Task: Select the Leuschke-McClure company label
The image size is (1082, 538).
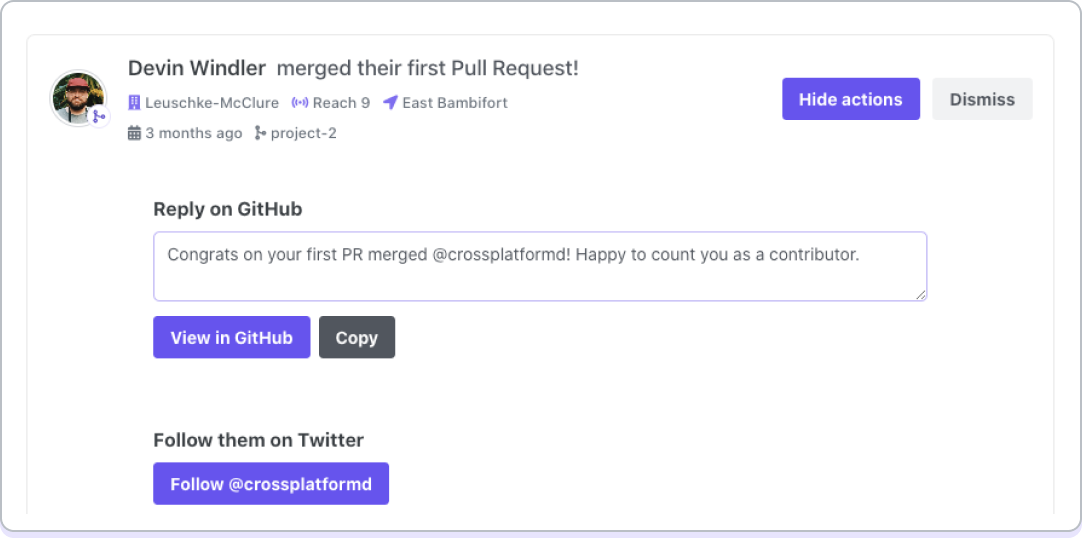Action: (212, 103)
